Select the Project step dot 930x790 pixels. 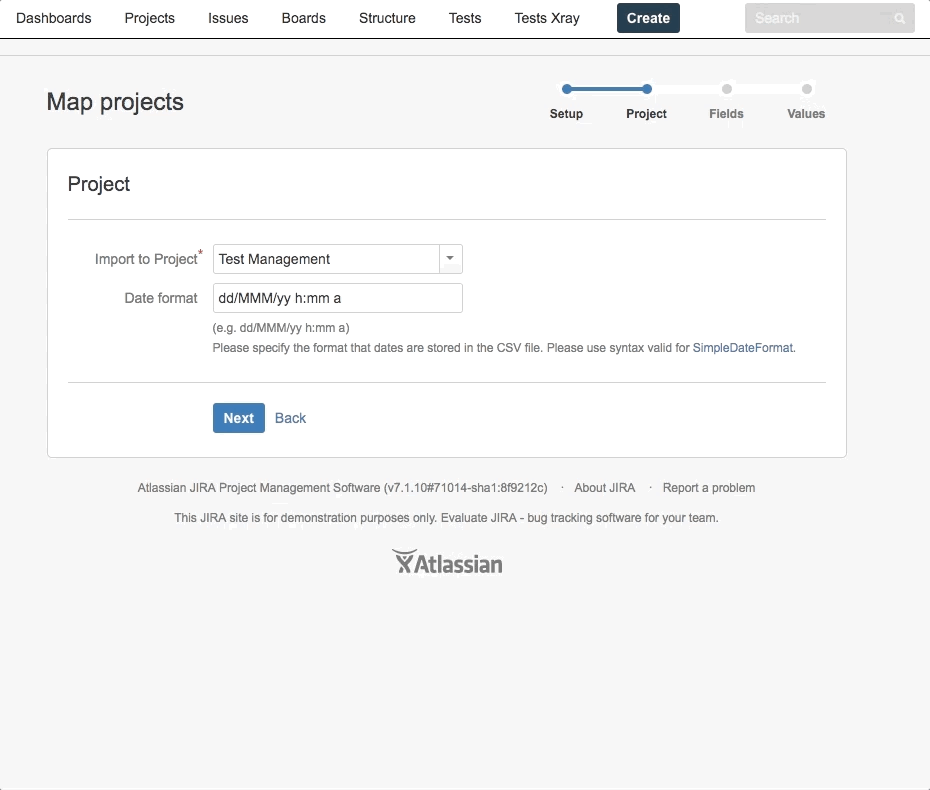coord(646,88)
